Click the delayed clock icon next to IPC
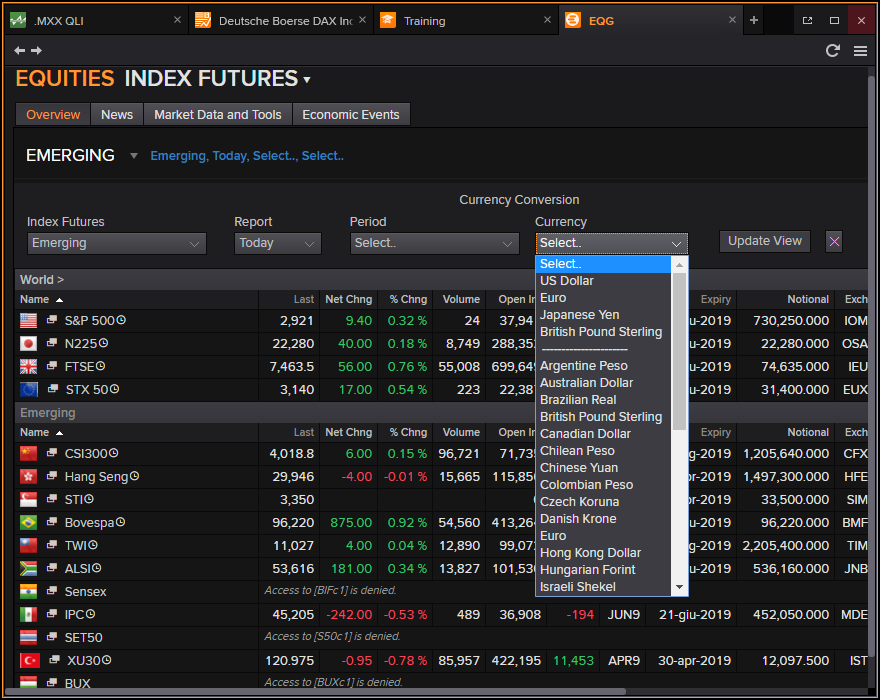The width and height of the screenshot is (880, 700). pos(90,614)
